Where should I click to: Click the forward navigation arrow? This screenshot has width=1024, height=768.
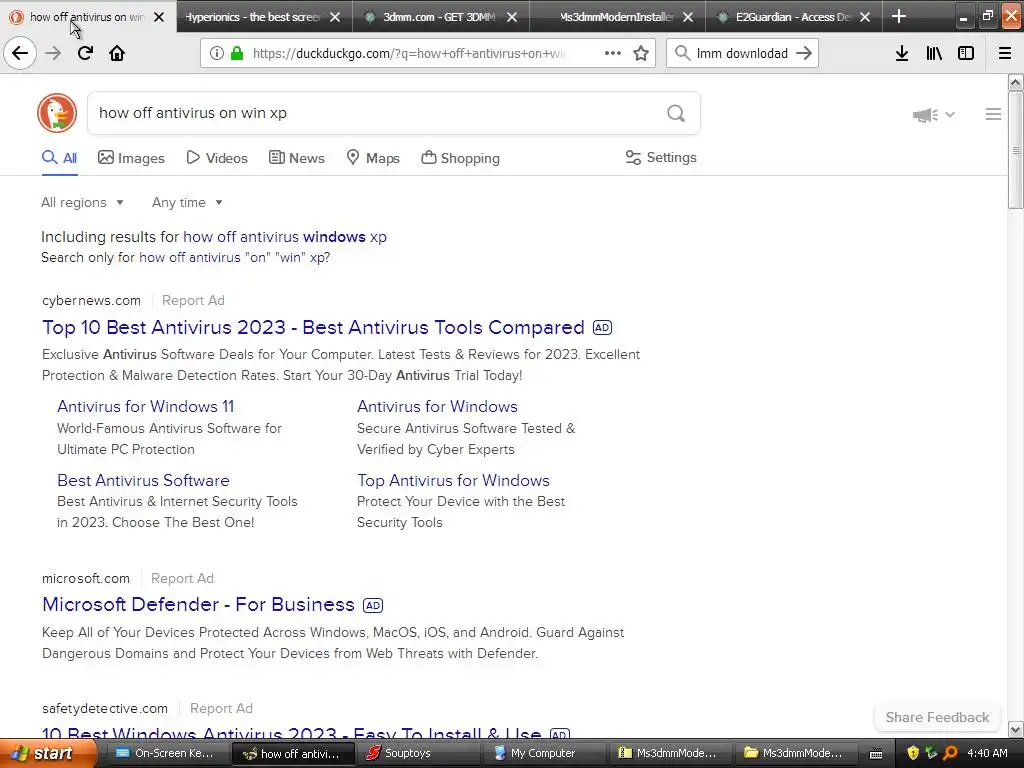coord(53,53)
